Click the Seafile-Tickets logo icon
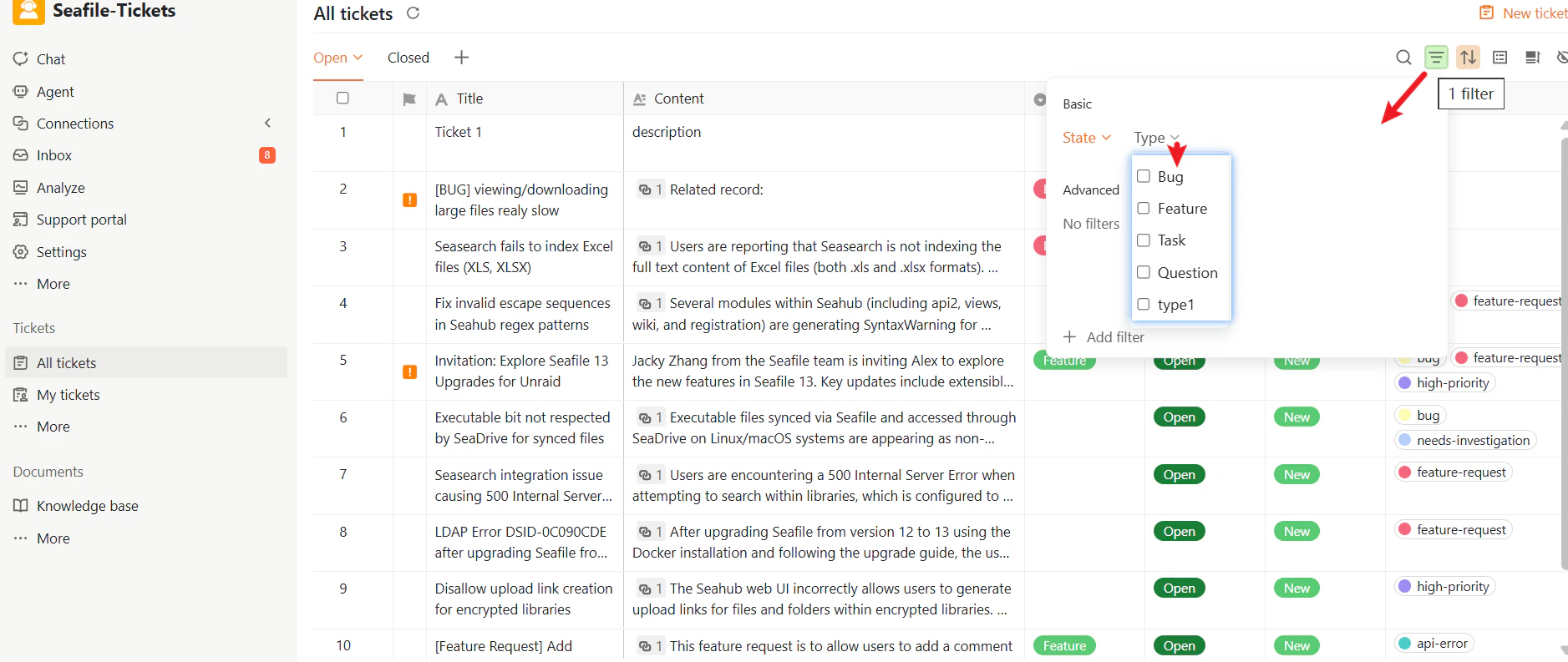 pyautogui.click(x=28, y=11)
